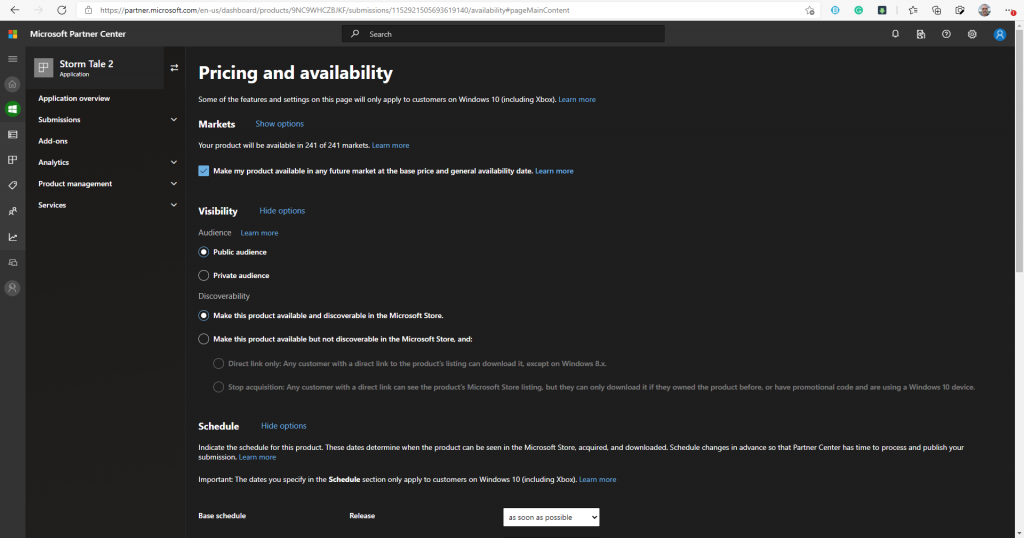
Task: Open the notifications bell in Partner Center
Action: 895,34
